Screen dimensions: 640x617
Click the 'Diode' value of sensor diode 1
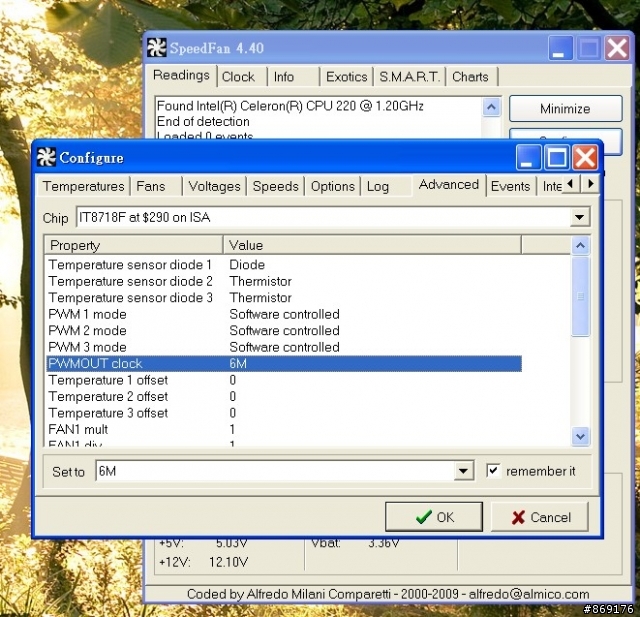[x=247, y=265]
